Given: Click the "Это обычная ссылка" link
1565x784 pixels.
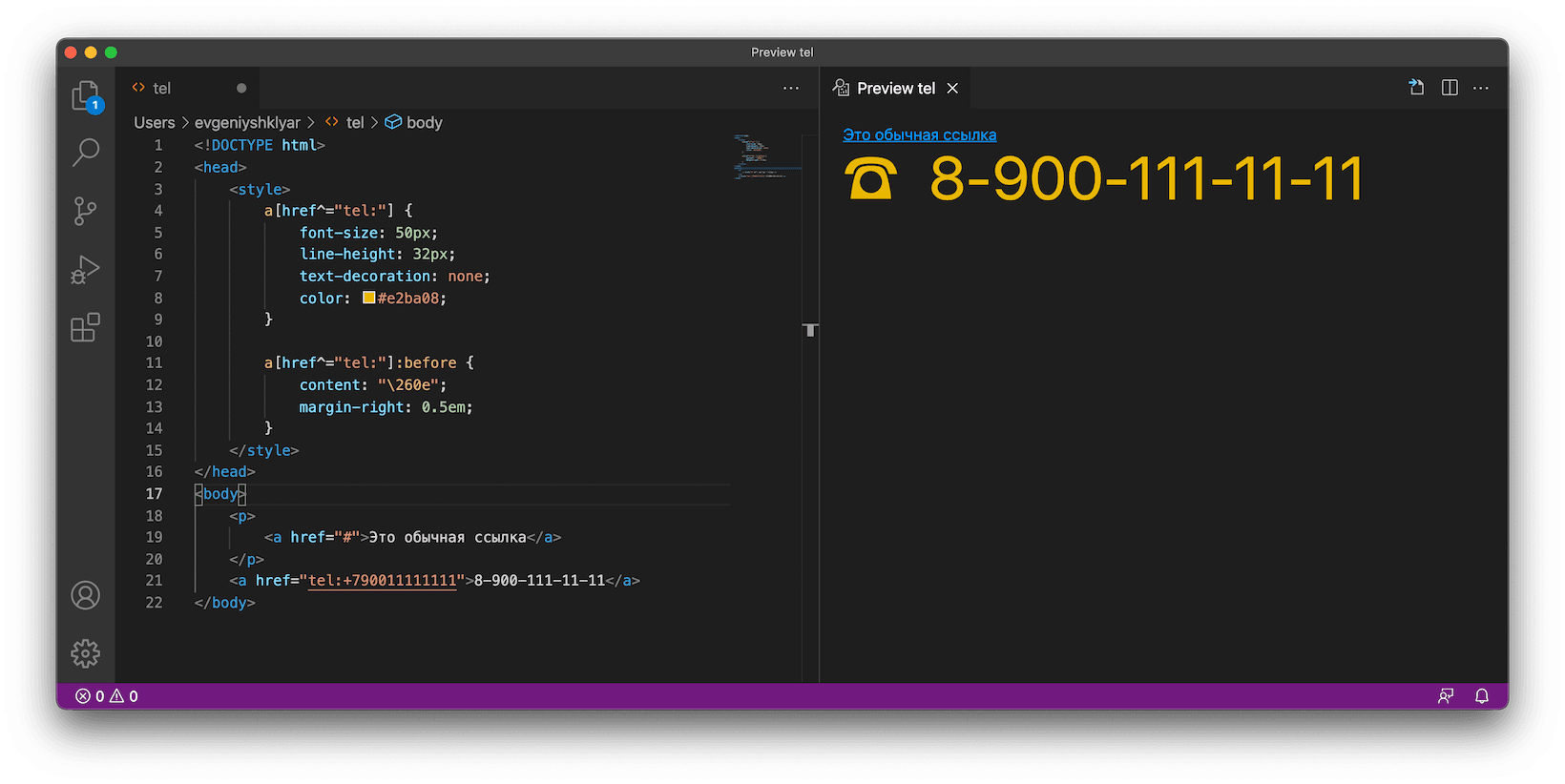Looking at the screenshot, I should (x=919, y=135).
